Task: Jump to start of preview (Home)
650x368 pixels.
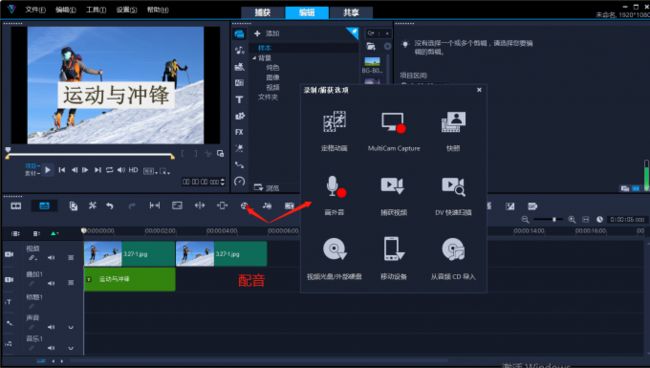Action: click(62, 170)
